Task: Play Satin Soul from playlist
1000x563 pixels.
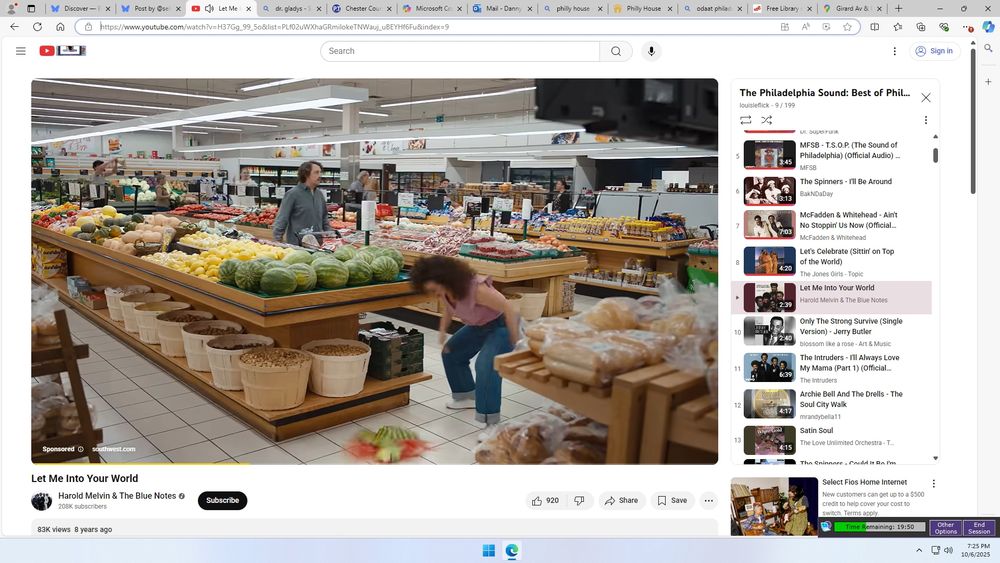Action: (833, 439)
